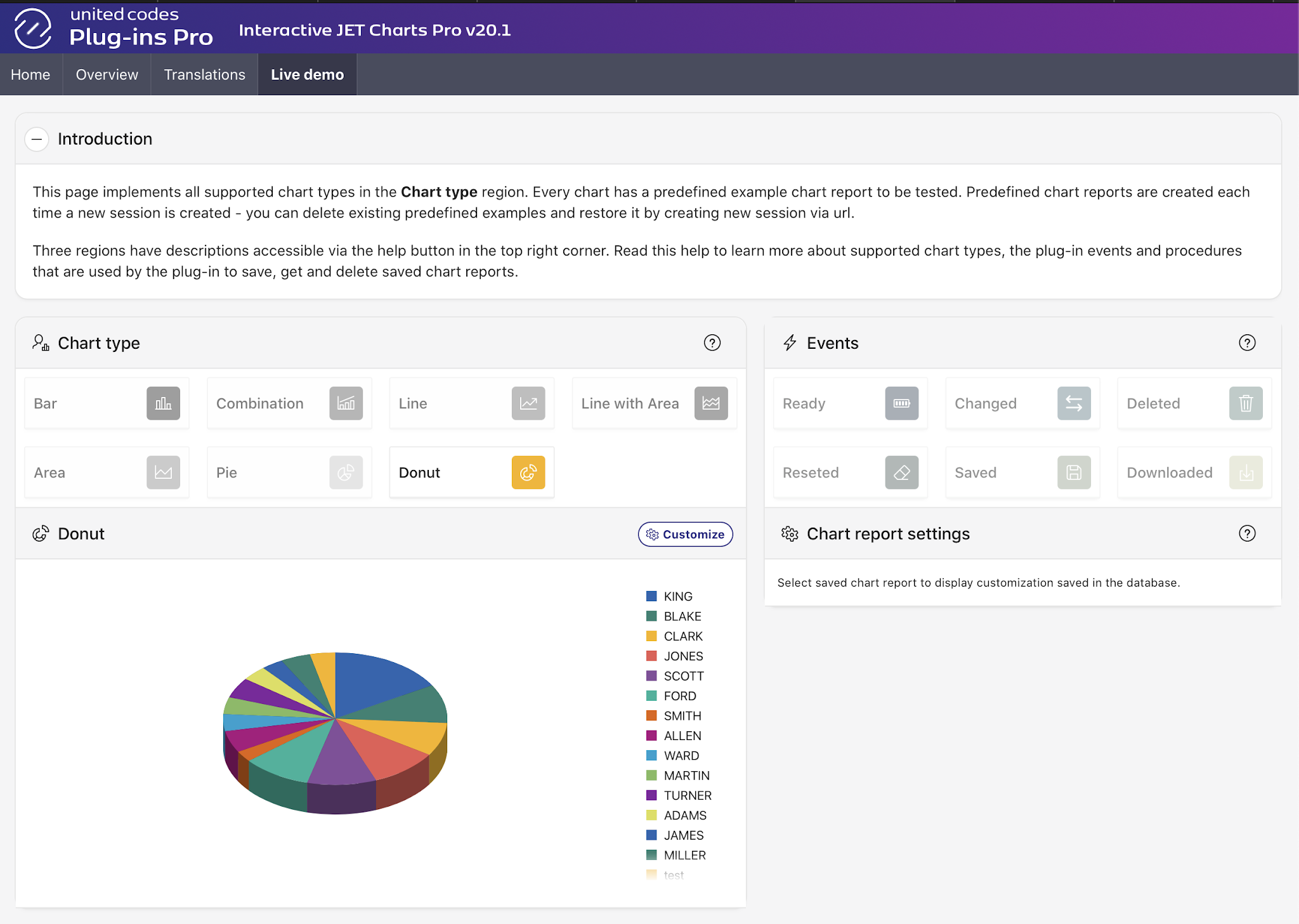Click the Customize button

[685, 534]
